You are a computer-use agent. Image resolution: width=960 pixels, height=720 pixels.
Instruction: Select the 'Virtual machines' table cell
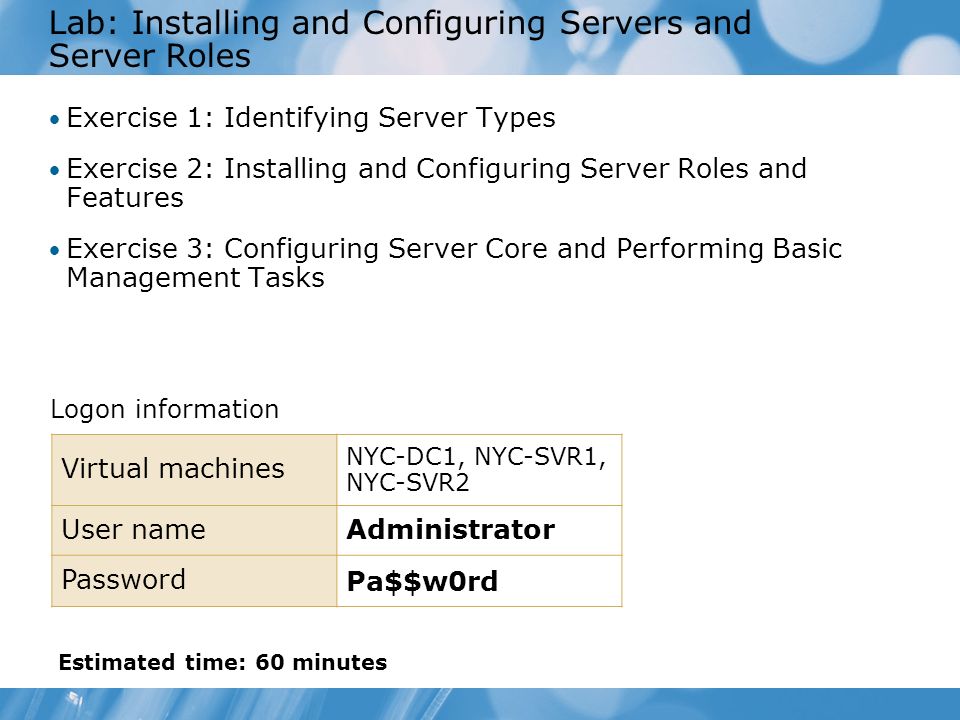194,470
